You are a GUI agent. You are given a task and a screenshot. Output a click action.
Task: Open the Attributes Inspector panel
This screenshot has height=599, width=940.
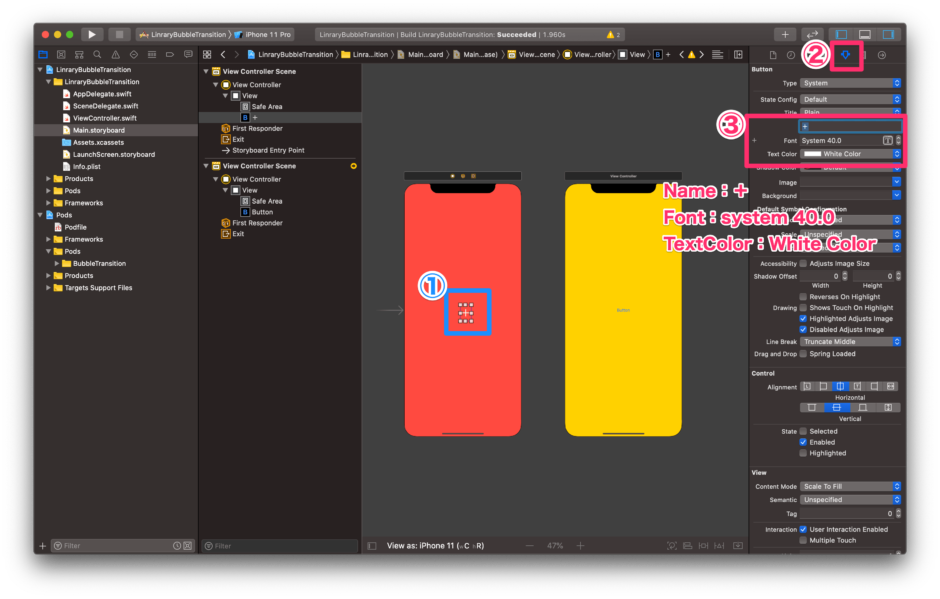[845, 53]
